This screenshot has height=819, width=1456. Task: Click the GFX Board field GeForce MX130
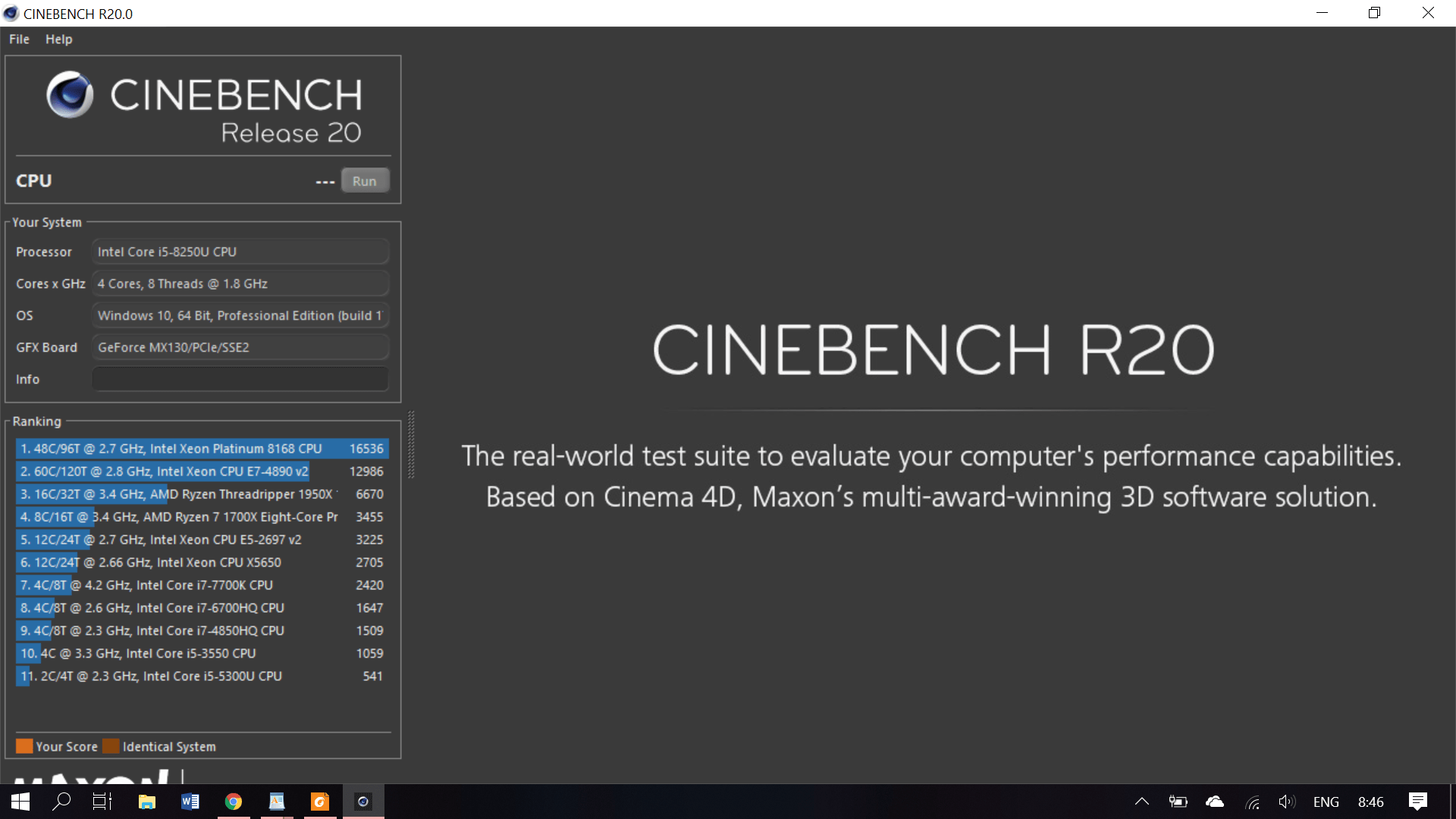pyautogui.click(x=240, y=347)
